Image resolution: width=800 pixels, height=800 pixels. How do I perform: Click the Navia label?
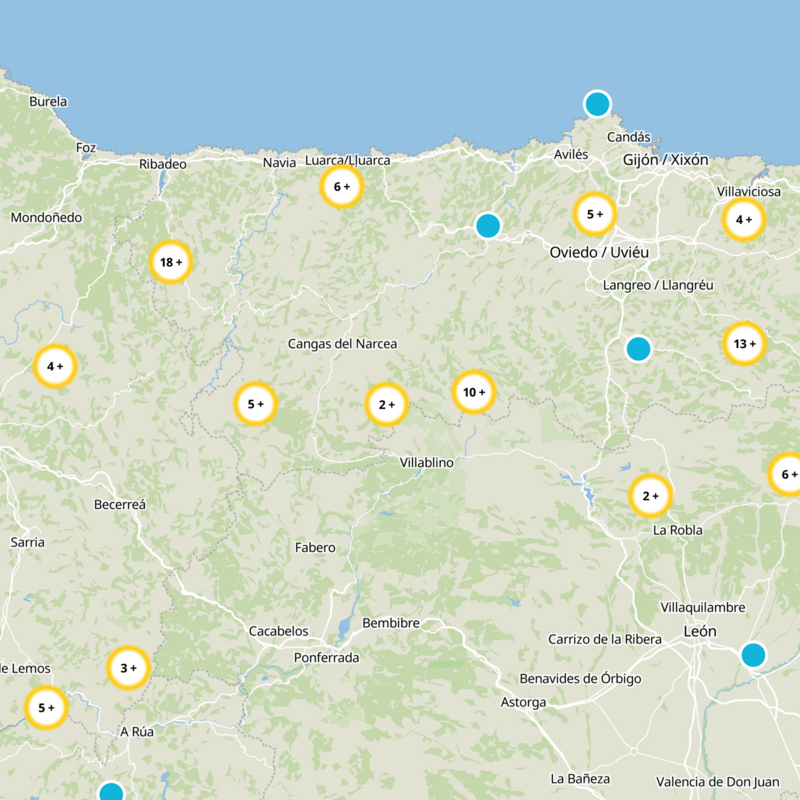pos(279,162)
